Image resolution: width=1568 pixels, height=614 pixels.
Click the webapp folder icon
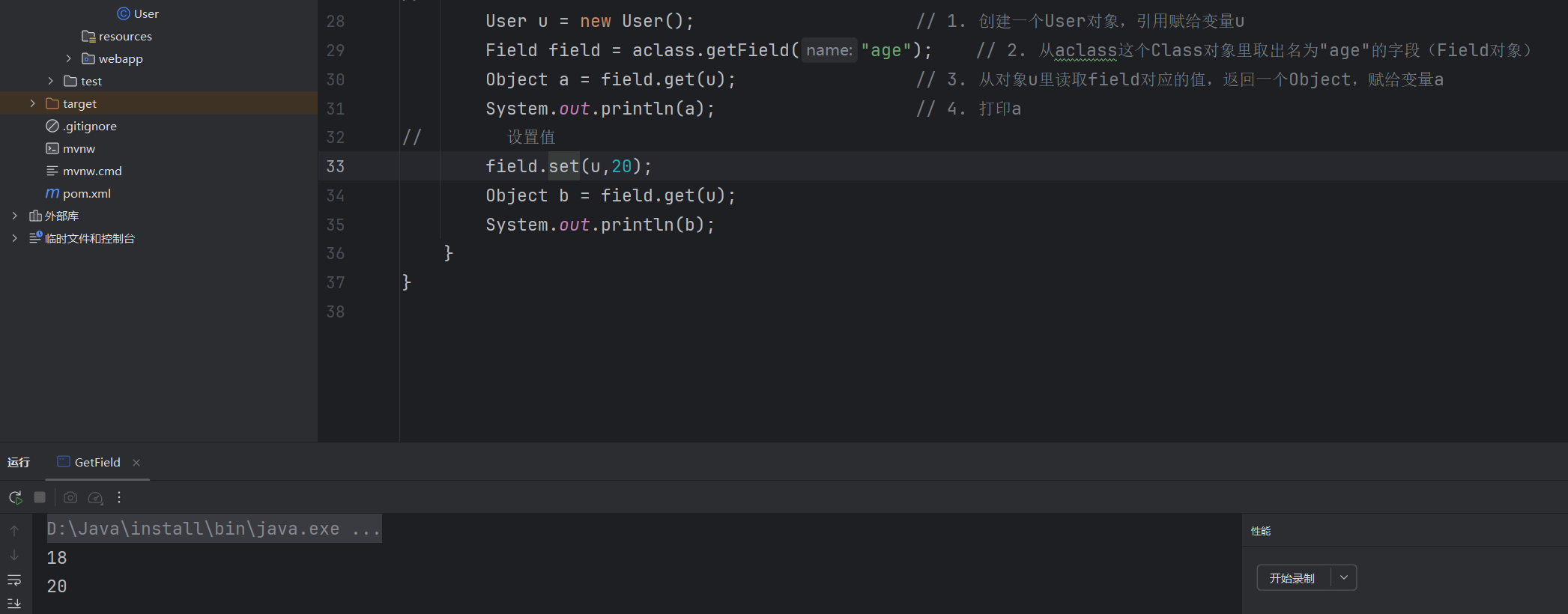pos(88,58)
